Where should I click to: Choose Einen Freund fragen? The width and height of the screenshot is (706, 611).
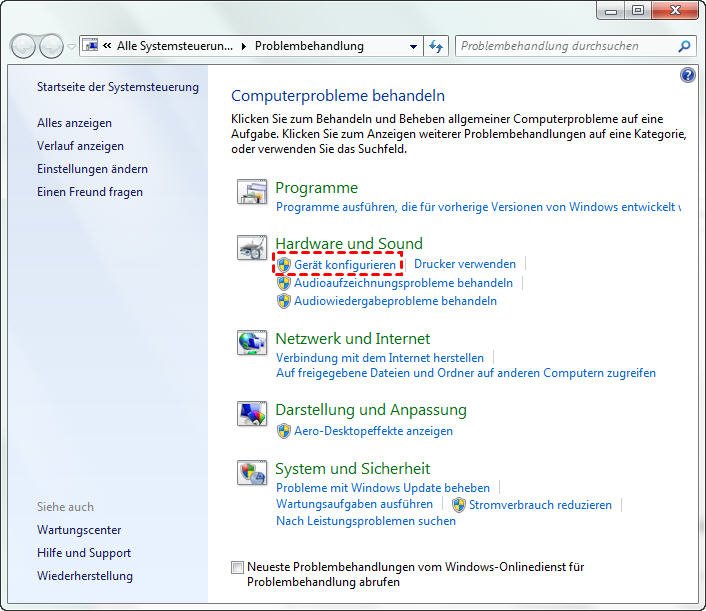coord(90,192)
